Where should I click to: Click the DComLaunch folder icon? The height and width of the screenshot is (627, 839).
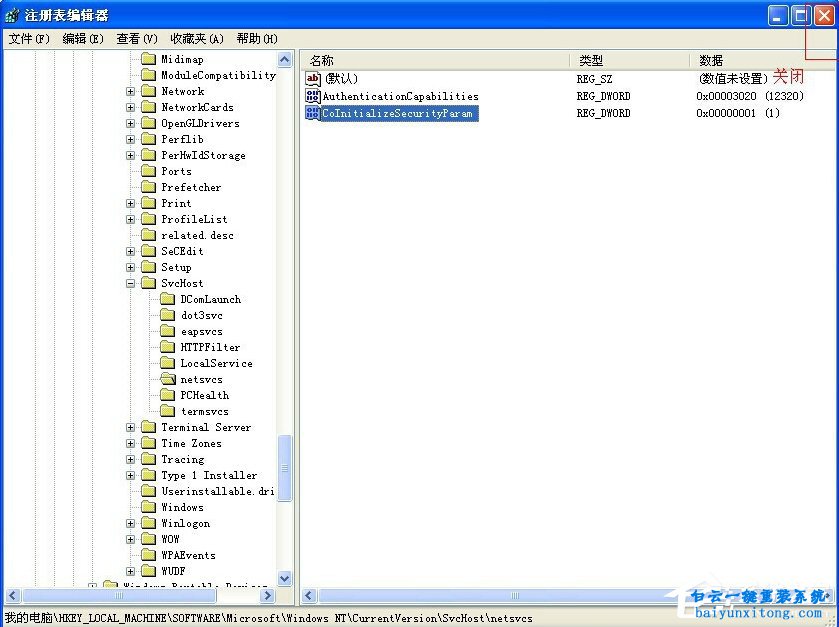point(169,299)
